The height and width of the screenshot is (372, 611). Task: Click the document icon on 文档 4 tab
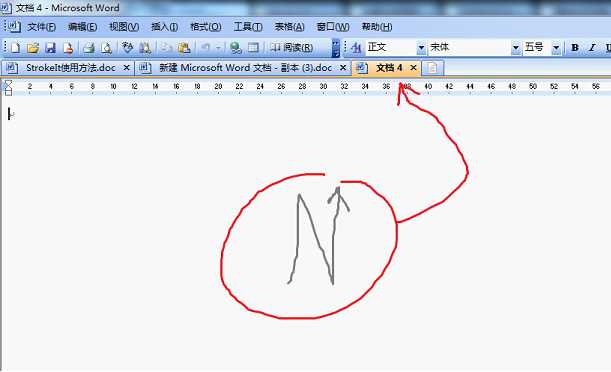click(x=362, y=68)
